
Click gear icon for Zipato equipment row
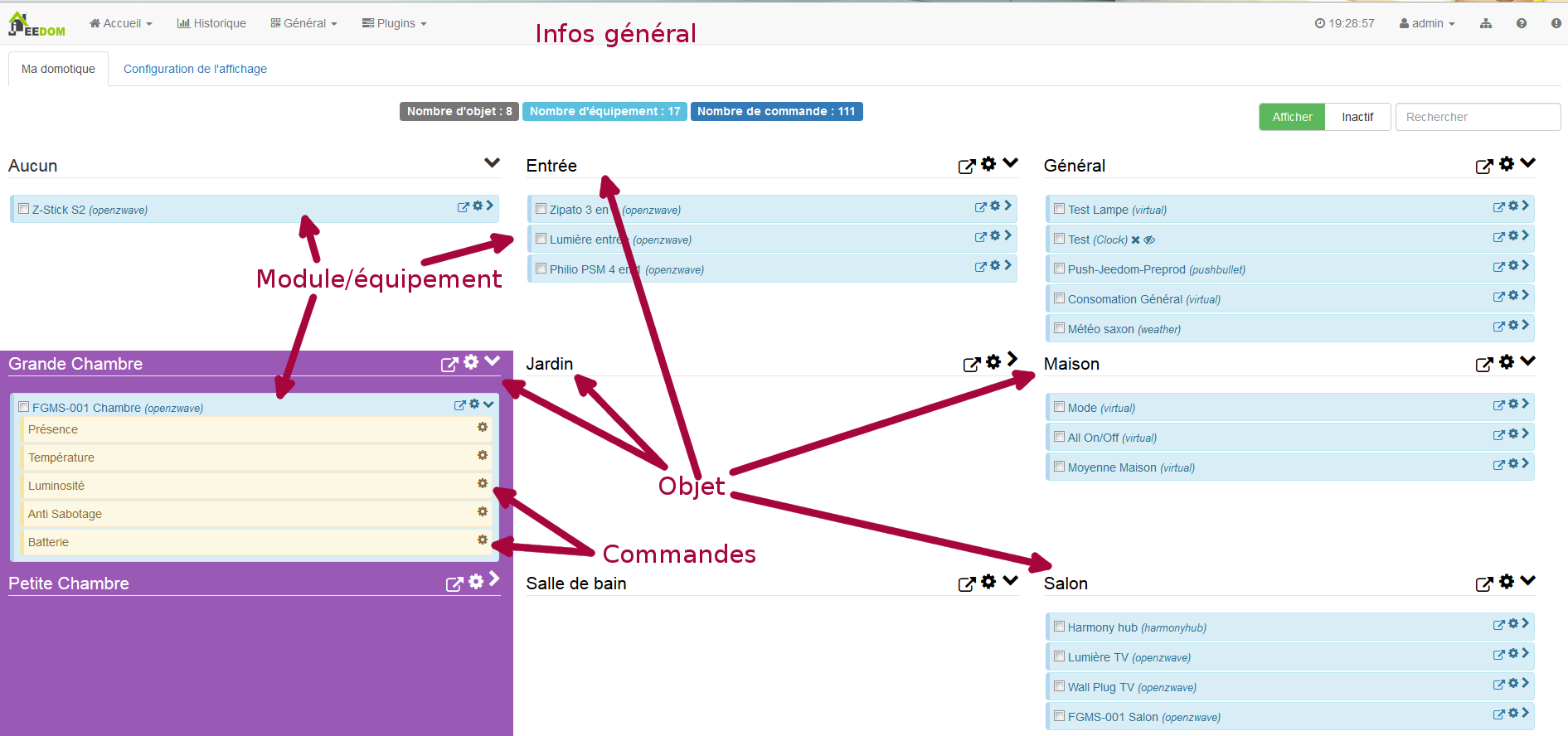995,206
